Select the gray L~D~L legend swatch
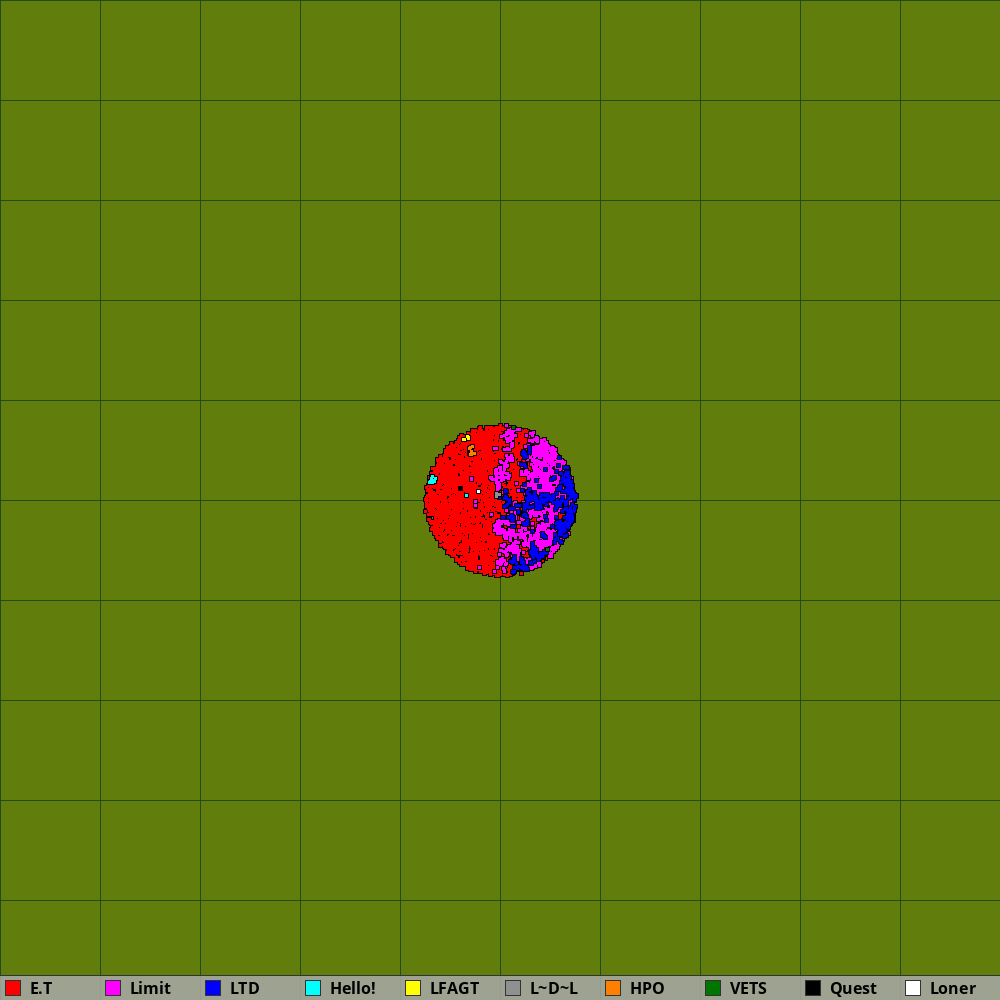The width and height of the screenshot is (1000, 1000). coord(513,988)
